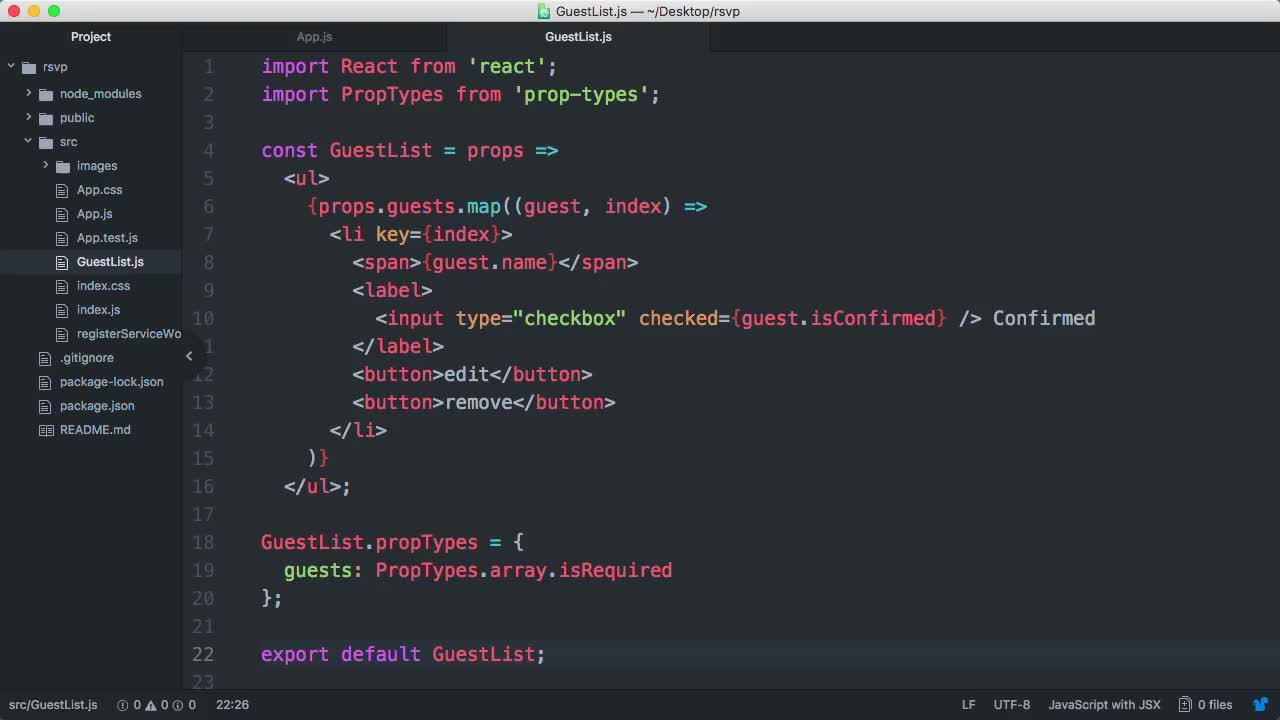
Task: Collapse the tree view with the left arrow toggle
Action: coord(188,355)
